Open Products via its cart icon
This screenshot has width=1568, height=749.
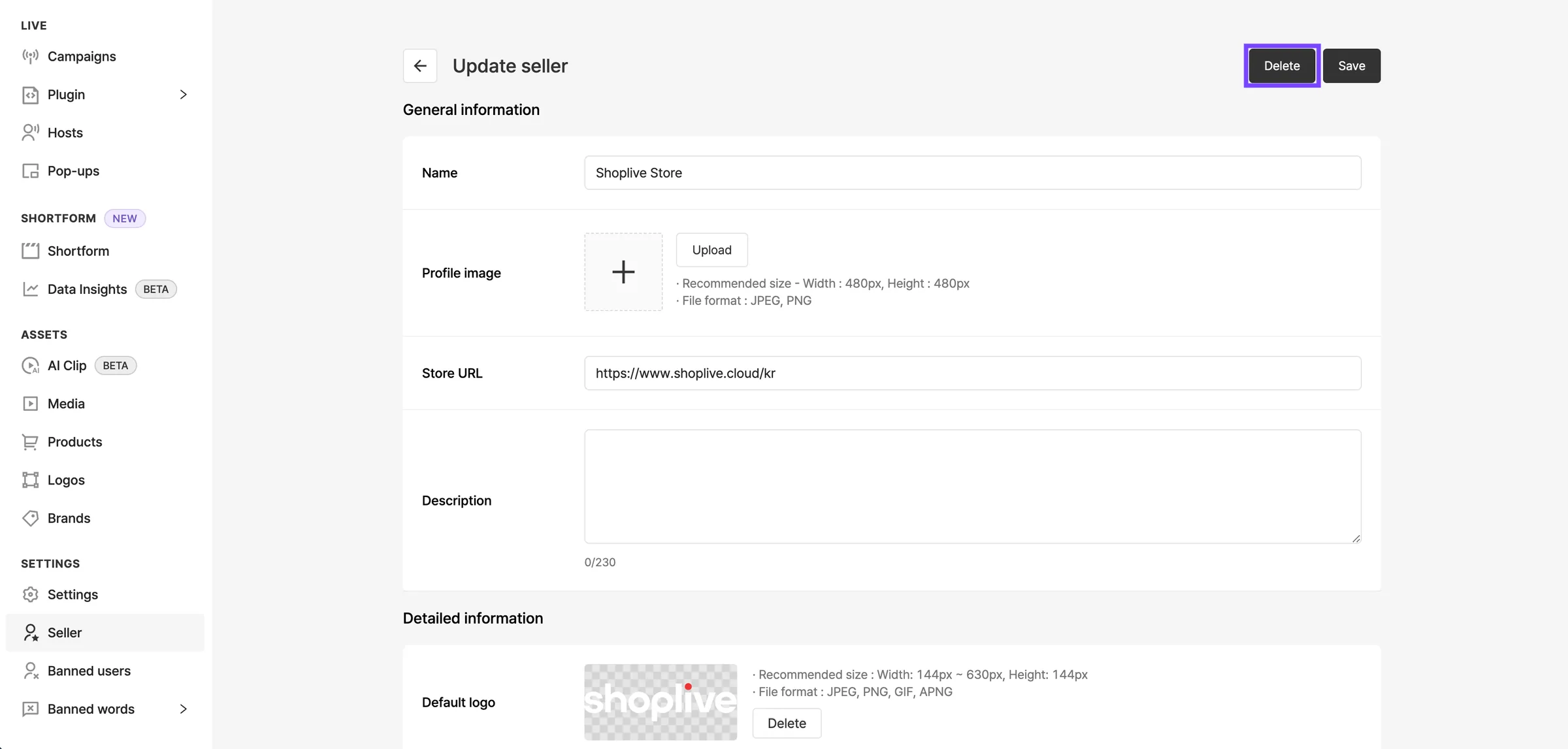coord(30,442)
